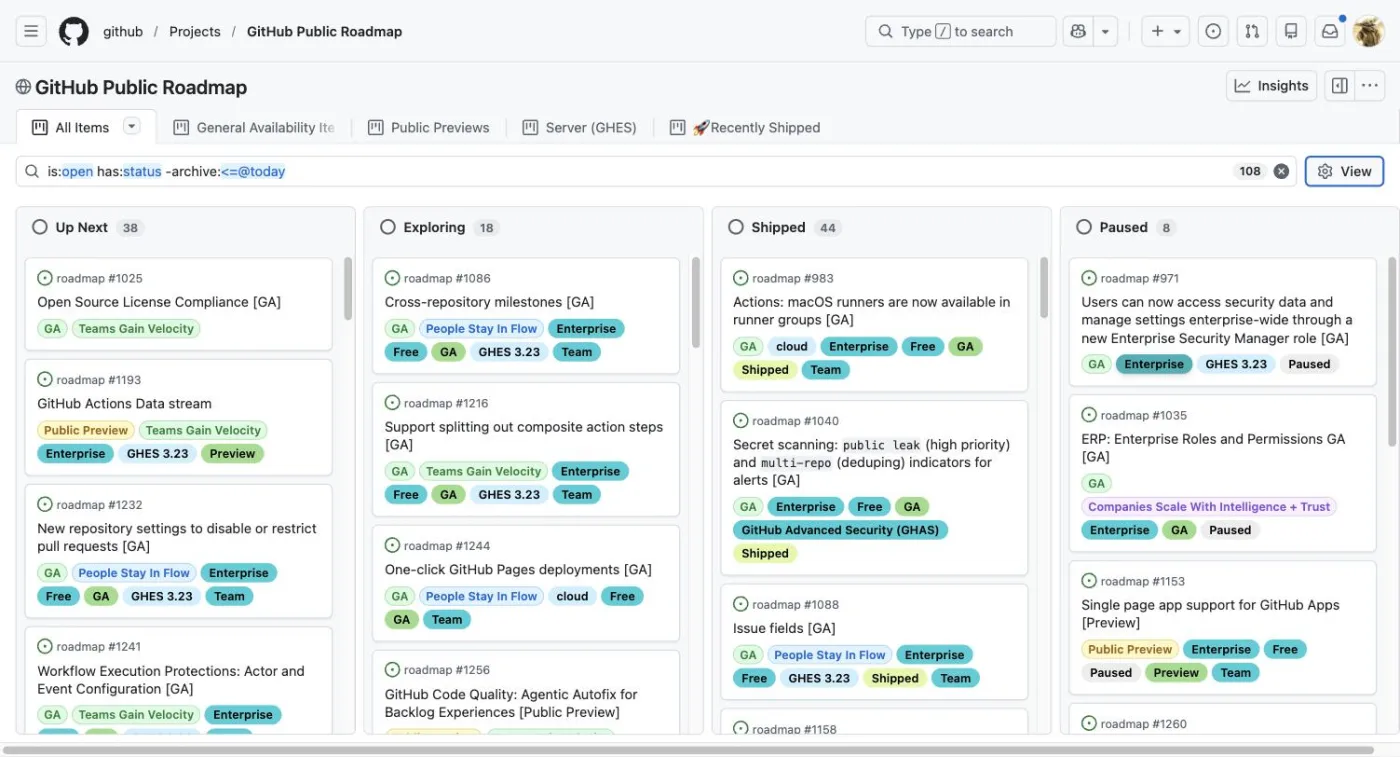Switch to the Recently Shipped tab
1400x757 pixels.
(x=745, y=127)
